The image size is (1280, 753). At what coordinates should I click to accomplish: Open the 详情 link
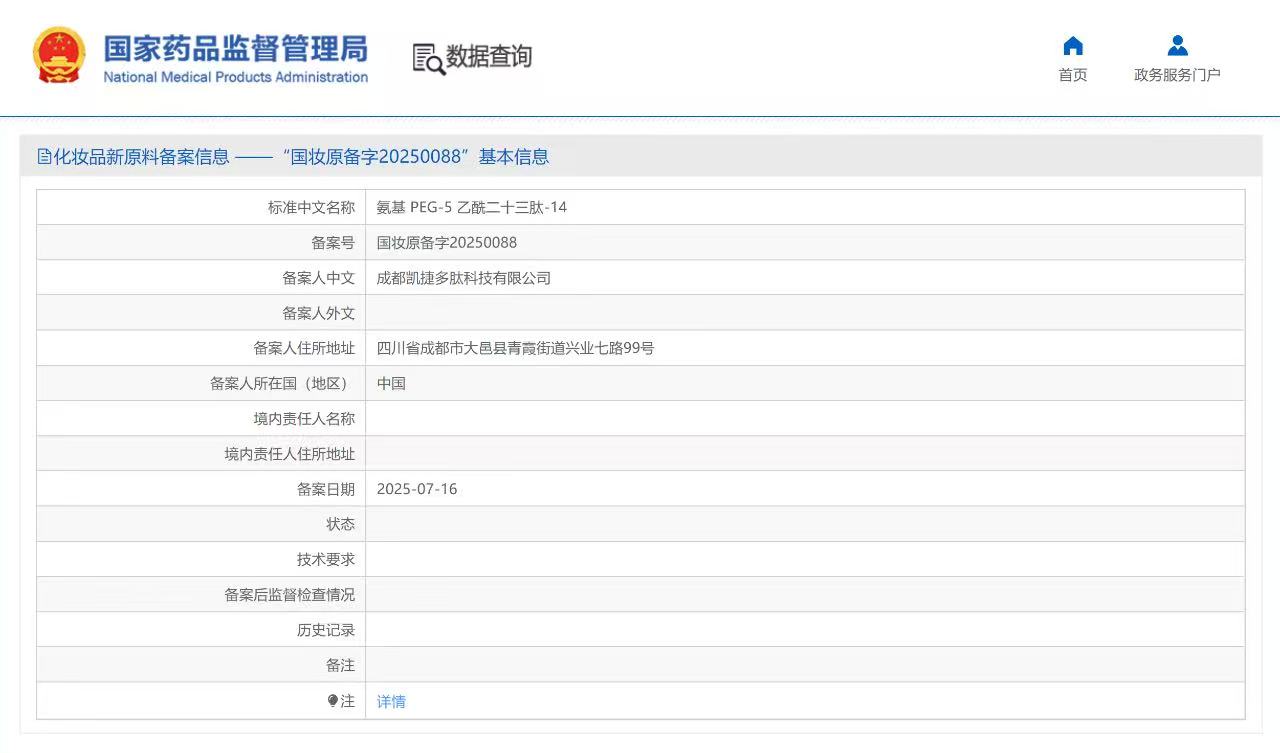tap(391, 702)
